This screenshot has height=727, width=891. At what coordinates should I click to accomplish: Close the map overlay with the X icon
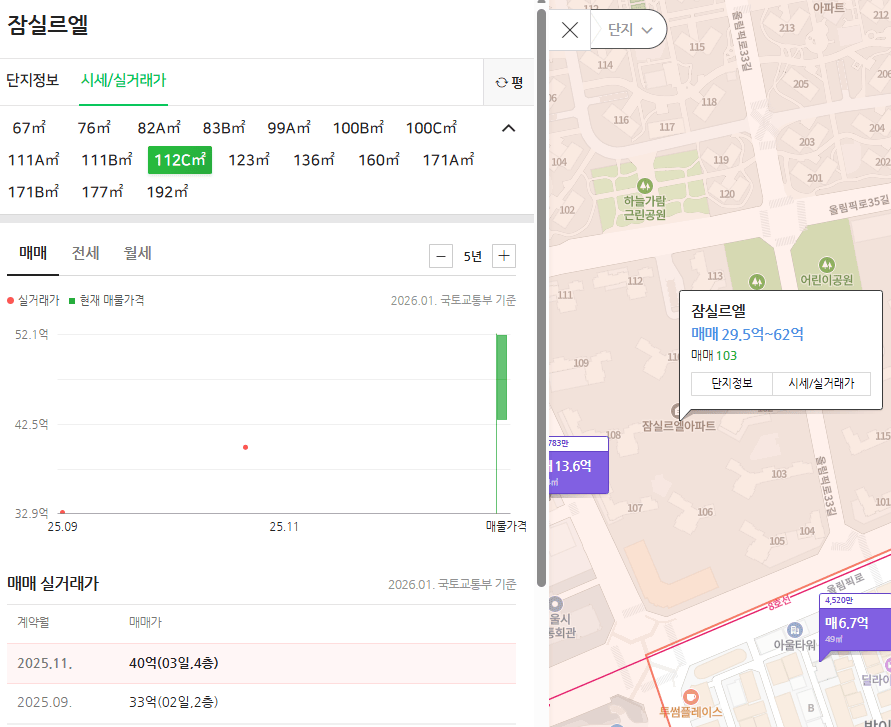pos(569,29)
